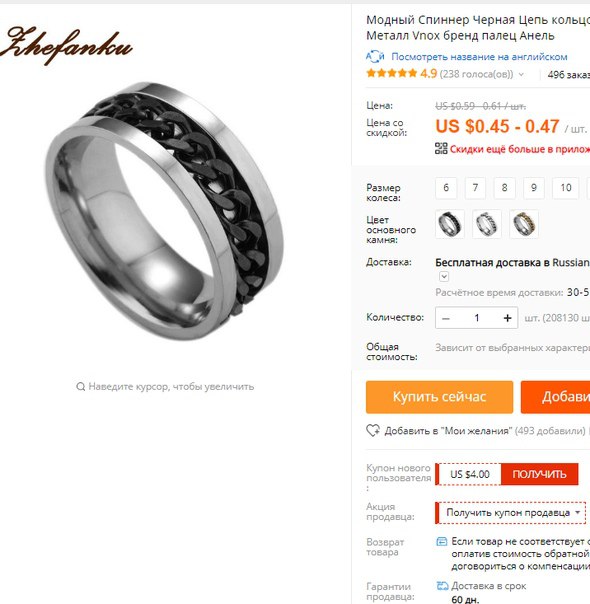Pick the black chain ring color swatch
The height and width of the screenshot is (604, 590).
tap(449, 224)
